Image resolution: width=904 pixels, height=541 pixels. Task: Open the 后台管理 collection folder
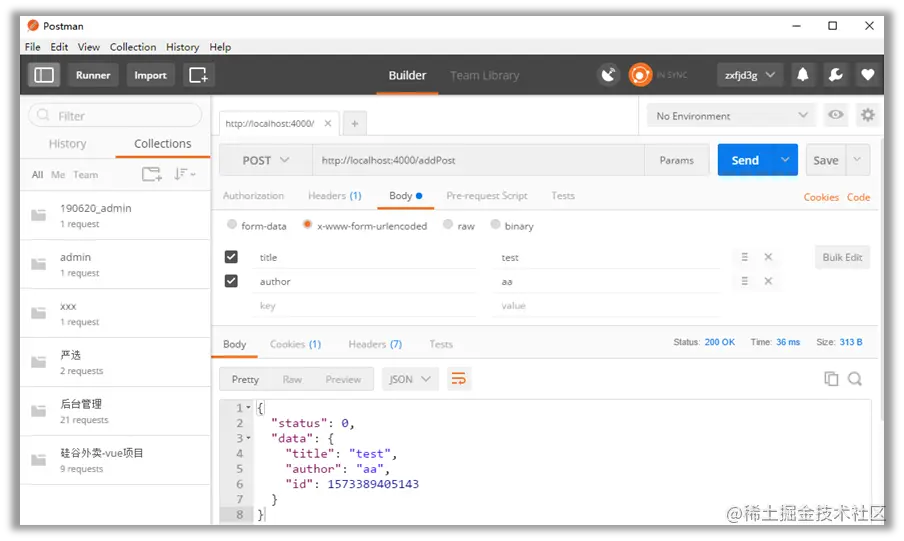click(115, 411)
